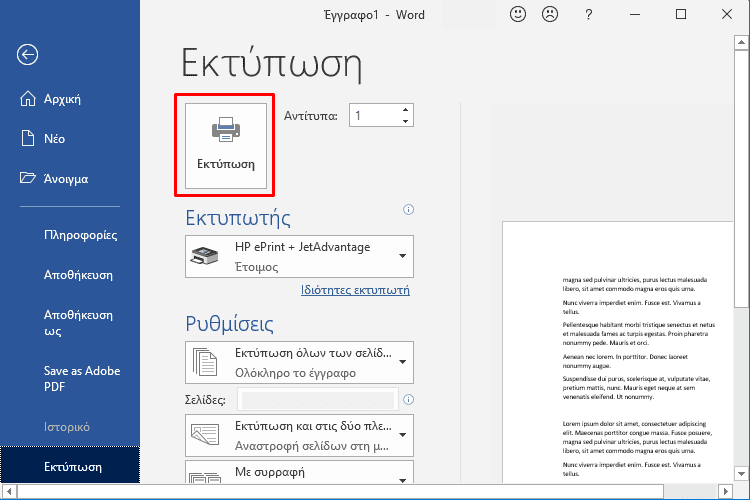Select Εκτύπωση in the sidebar

[70, 467]
